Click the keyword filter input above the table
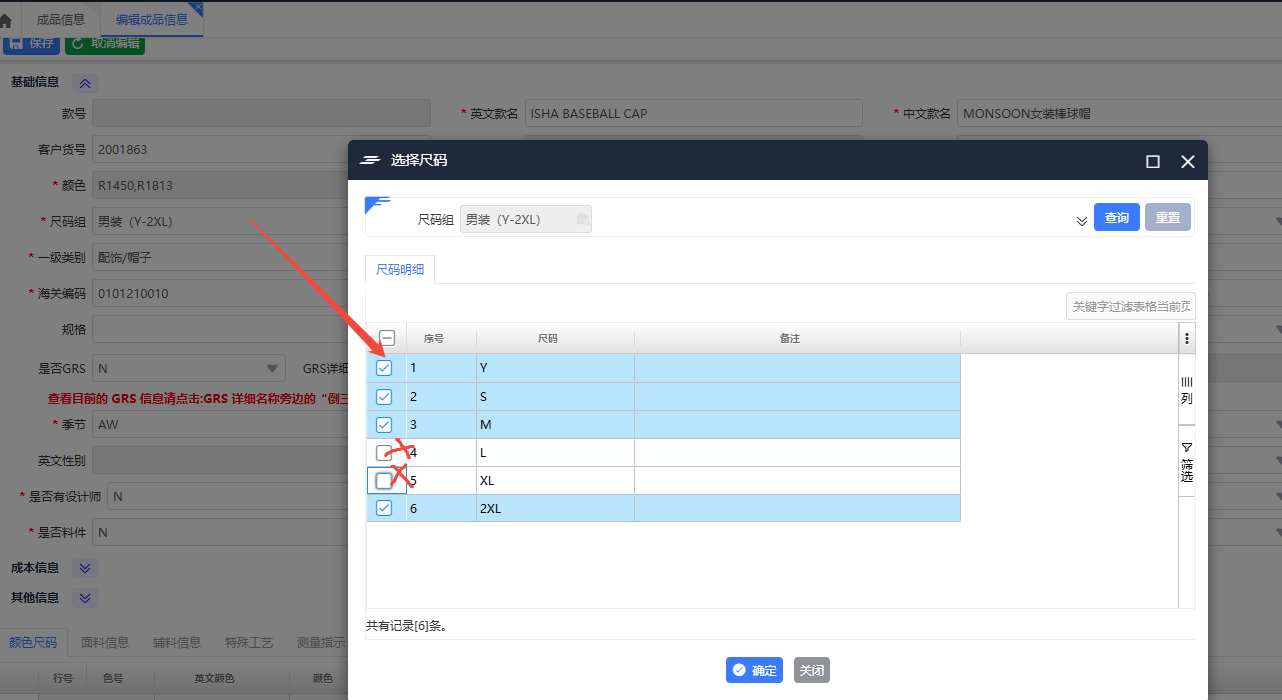 point(1130,307)
